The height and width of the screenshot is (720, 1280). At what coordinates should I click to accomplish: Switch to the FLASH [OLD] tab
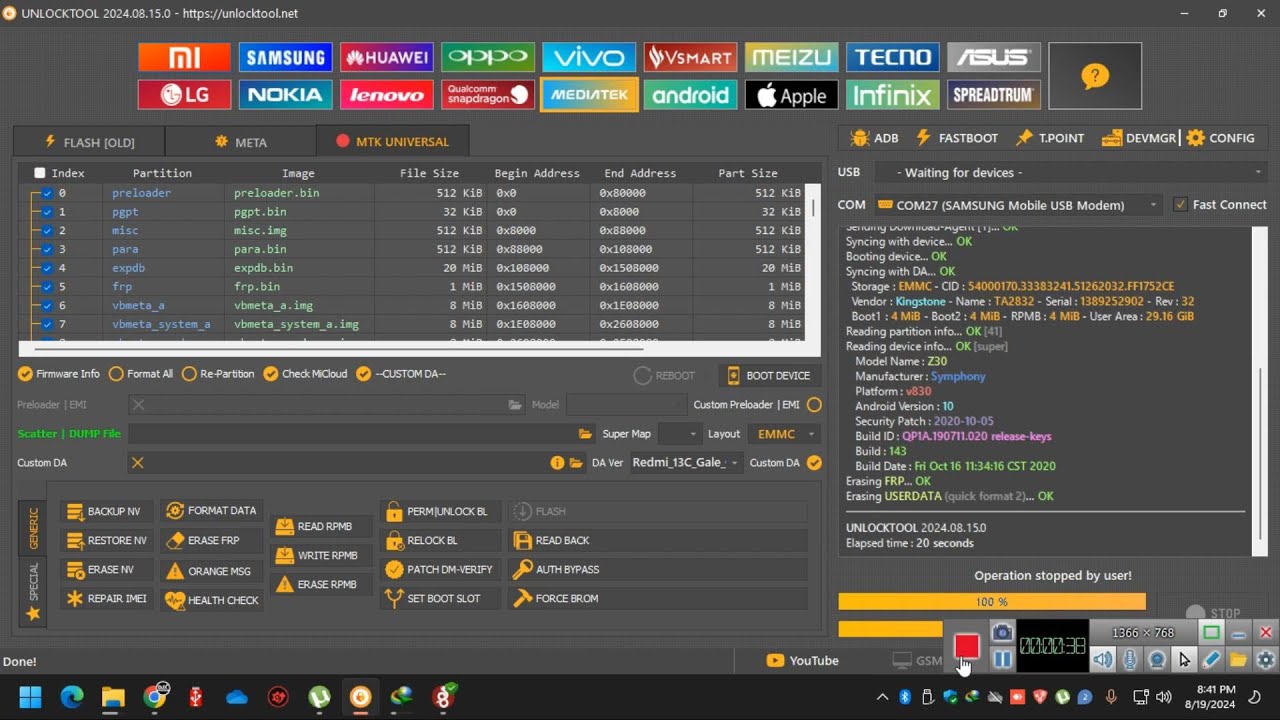[x=89, y=142]
